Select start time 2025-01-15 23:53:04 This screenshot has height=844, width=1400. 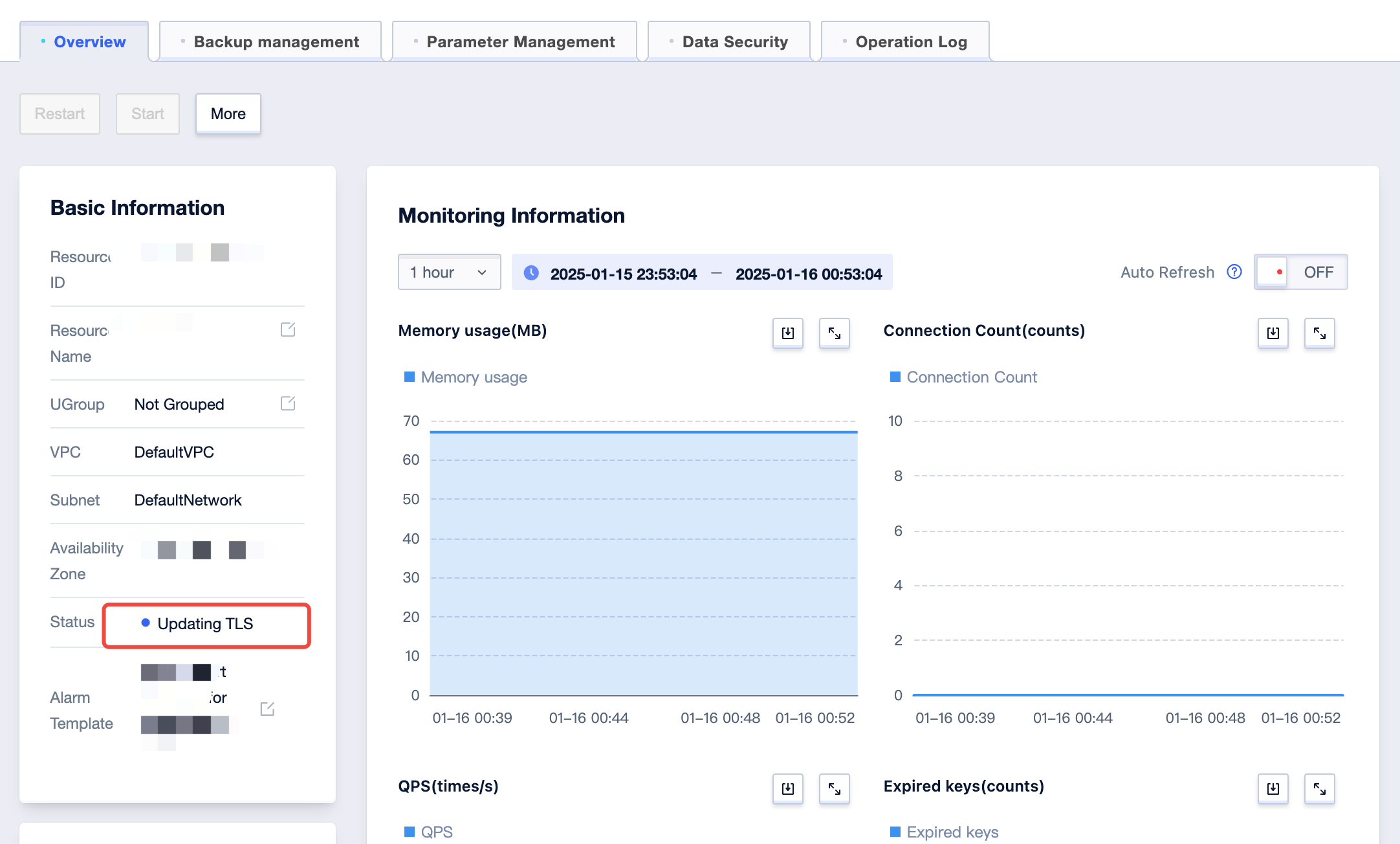(x=624, y=274)
